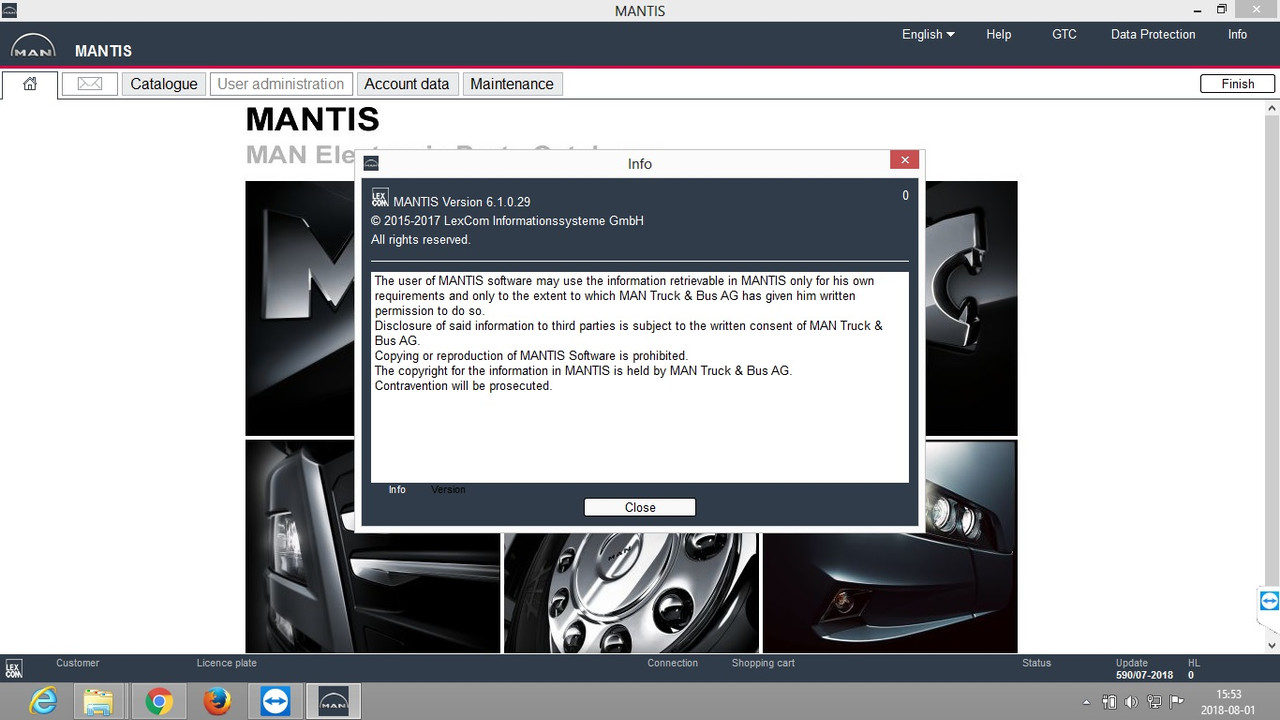Image resolution: width=1280 pixels, height=720 pixels.
Task: Open Internet Explorer from taskbar
Action: 43,701
